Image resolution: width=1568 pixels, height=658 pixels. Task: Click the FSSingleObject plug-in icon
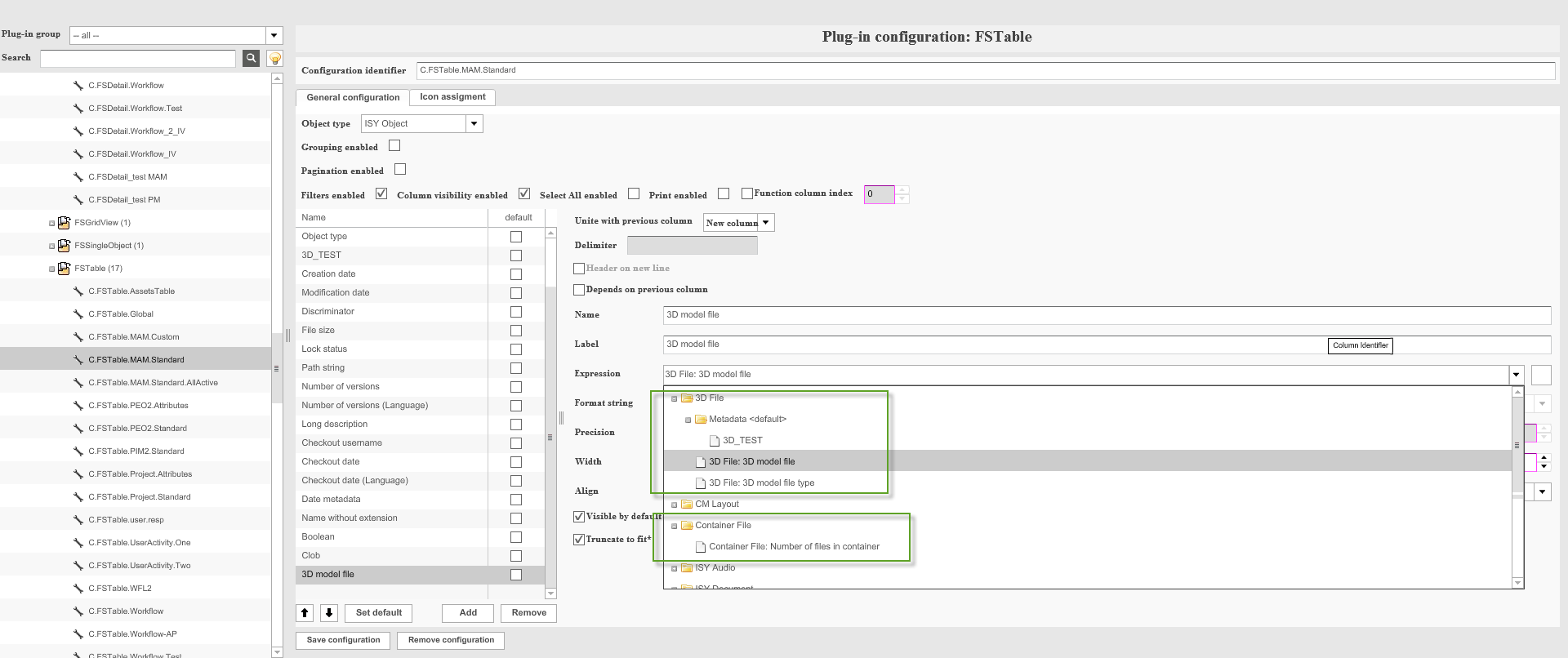click(64, 245)
